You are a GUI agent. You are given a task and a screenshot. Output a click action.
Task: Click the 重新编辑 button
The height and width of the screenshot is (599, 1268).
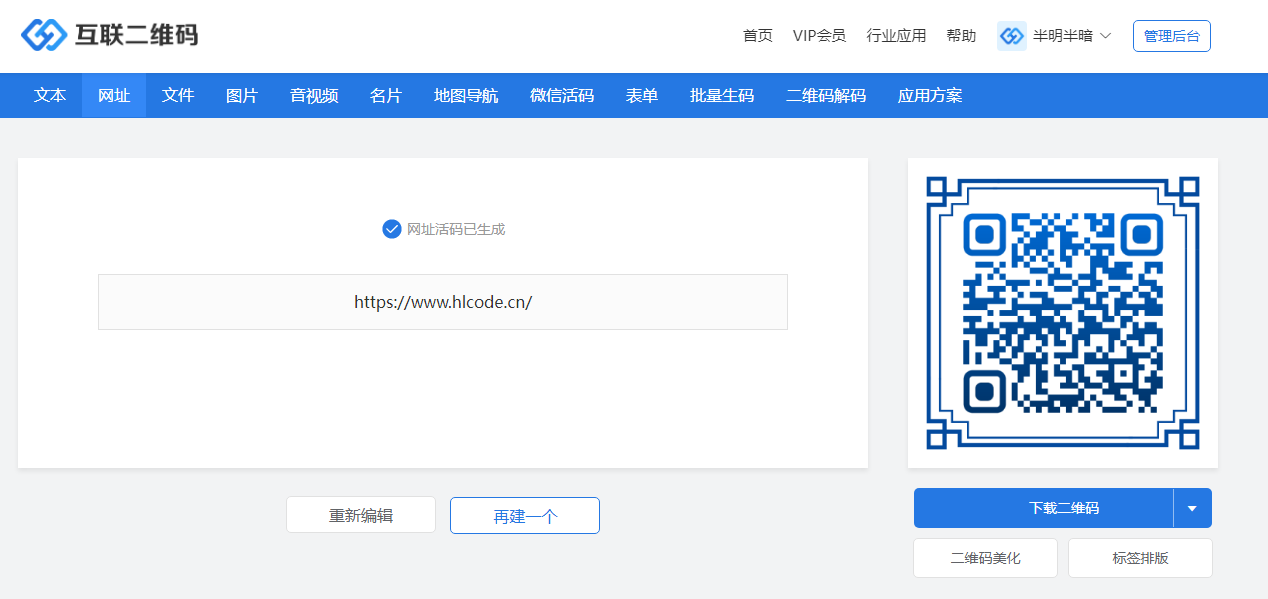point(361,515)
